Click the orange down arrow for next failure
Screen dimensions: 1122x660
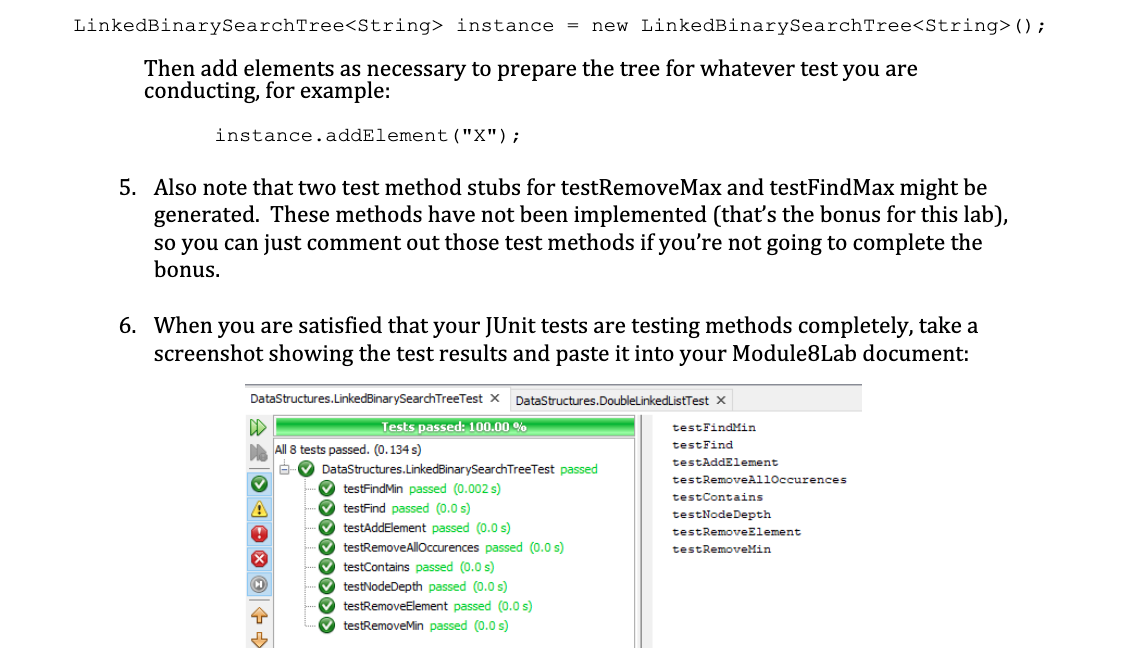click(259, 640)
